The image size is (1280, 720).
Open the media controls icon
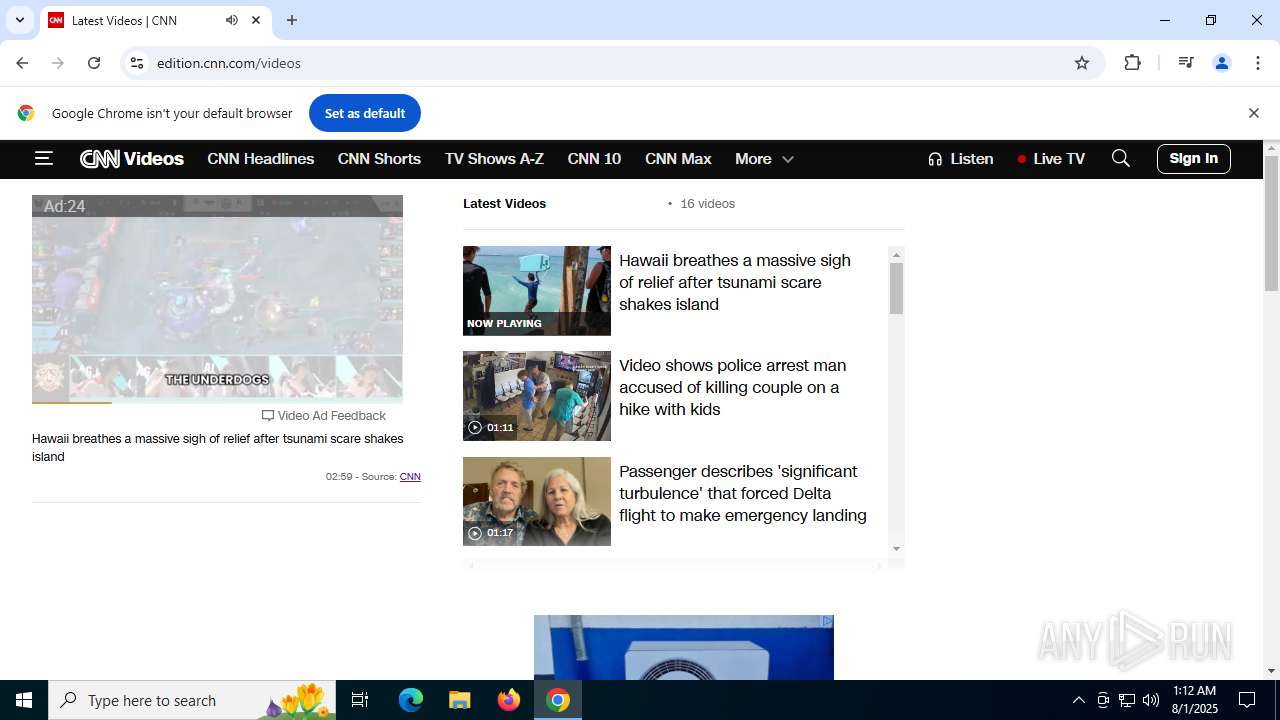tap(1186, 63)
